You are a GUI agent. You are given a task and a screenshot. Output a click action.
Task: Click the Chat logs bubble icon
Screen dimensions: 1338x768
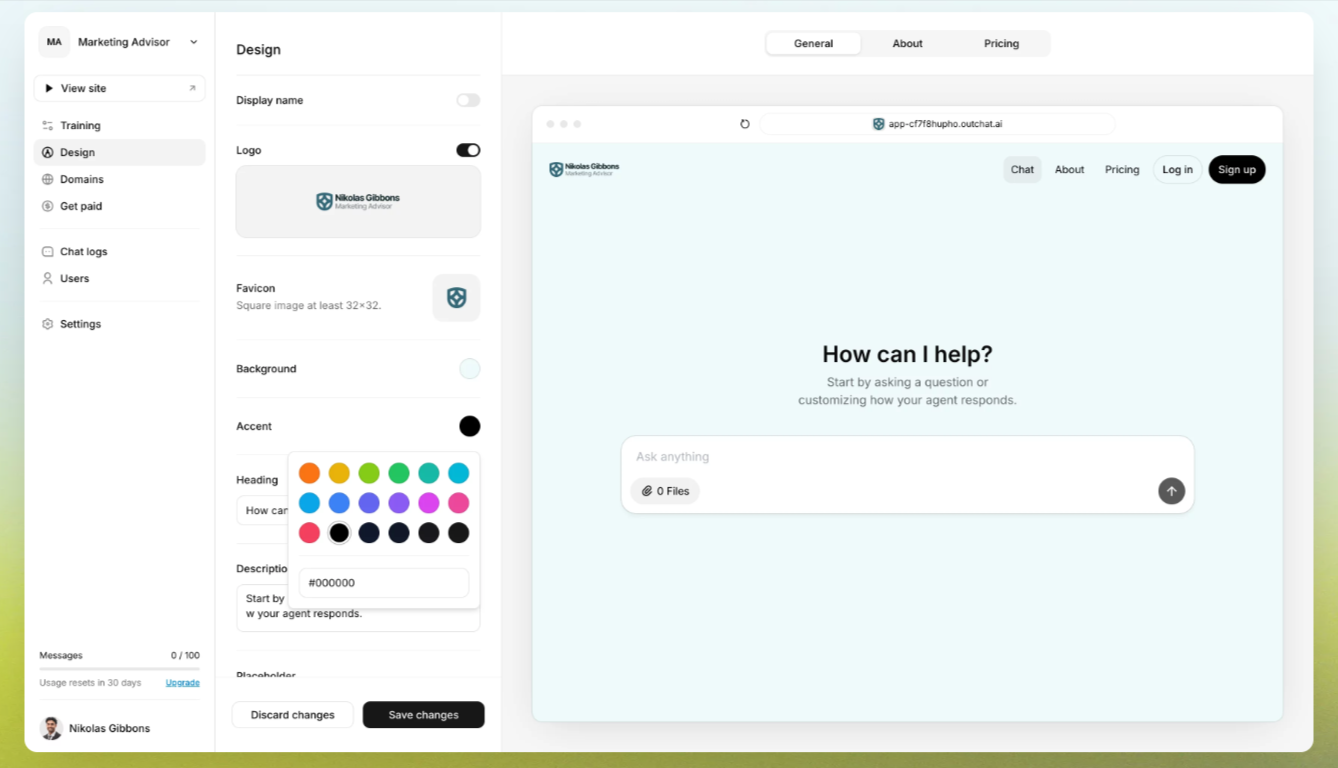tap(47, 252)
